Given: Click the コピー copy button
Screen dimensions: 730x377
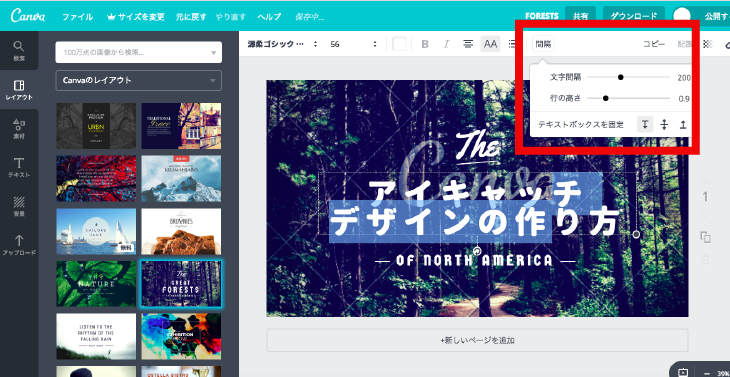Looking at the screenshot, I should (654, 44).
